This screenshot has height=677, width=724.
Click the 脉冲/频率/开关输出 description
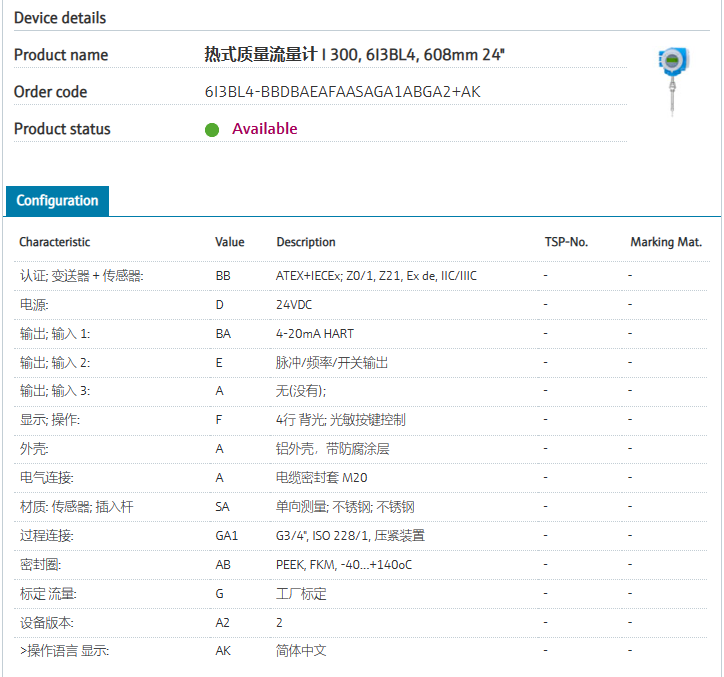pos(331,362)
